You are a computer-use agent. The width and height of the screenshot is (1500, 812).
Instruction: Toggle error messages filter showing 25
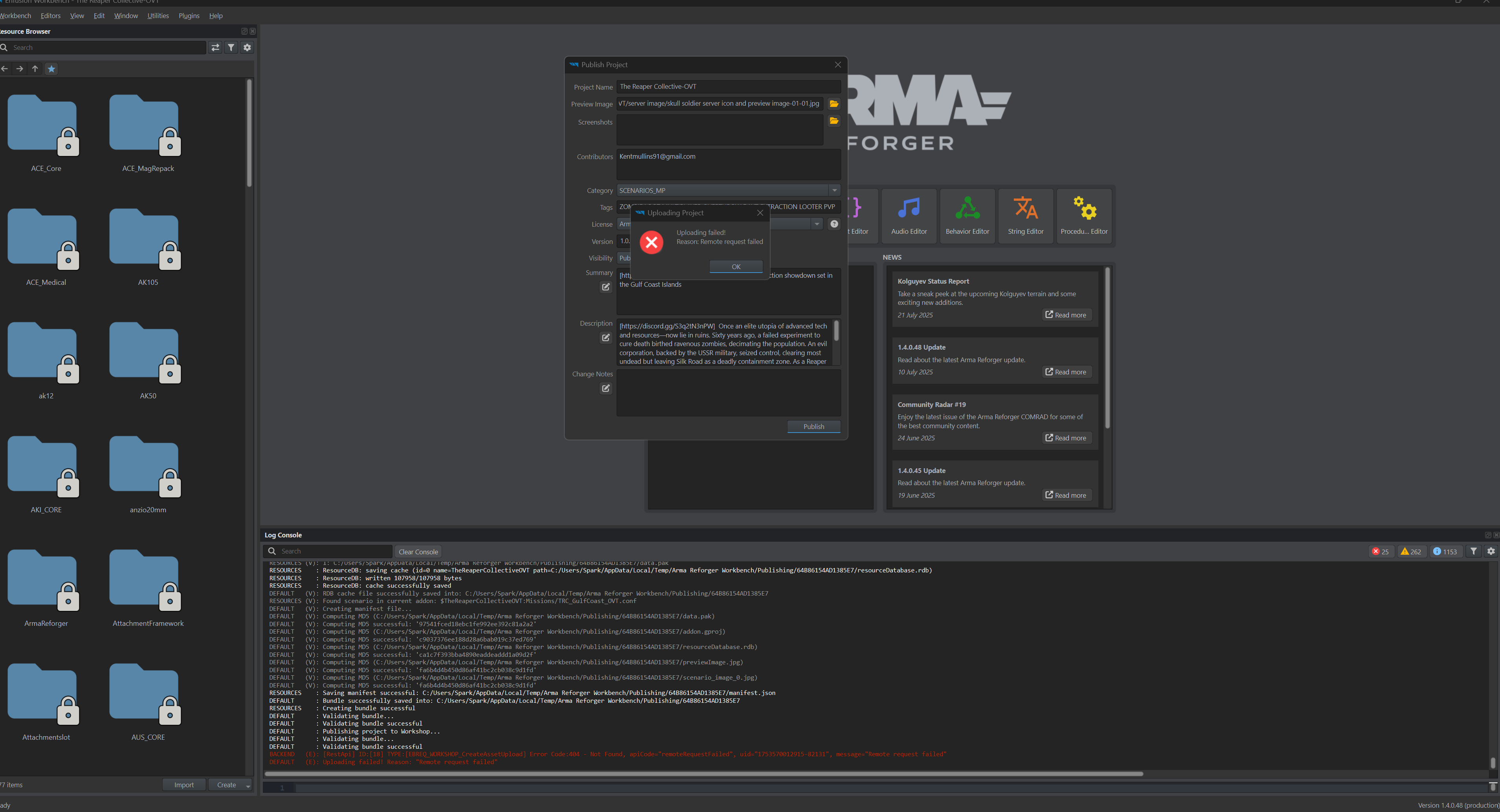point(1381,552)
